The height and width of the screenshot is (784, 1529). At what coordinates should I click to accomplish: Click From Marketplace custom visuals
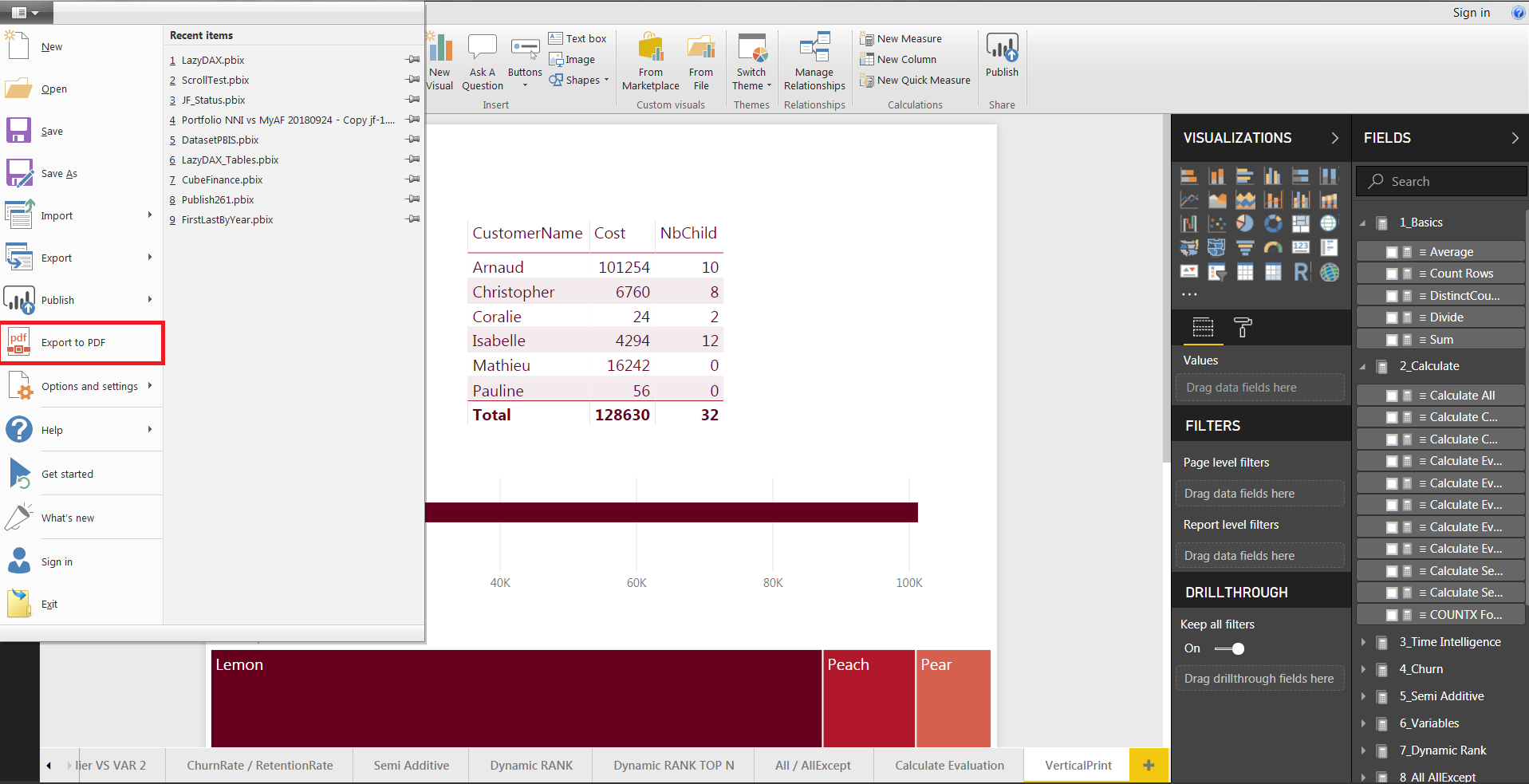tap(651, 62)
